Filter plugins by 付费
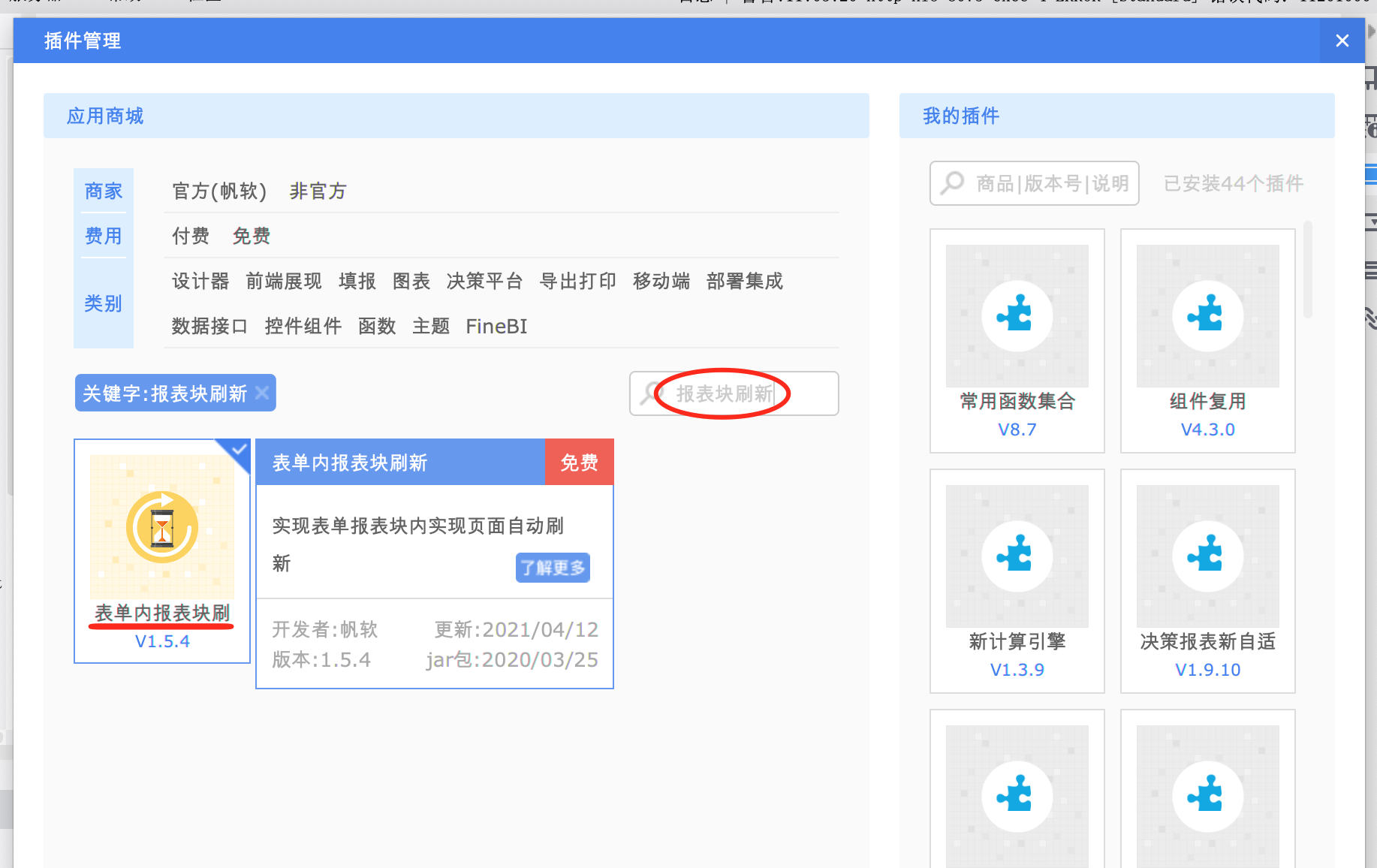This screenshot has height=868, width=1377. (191, 236)
